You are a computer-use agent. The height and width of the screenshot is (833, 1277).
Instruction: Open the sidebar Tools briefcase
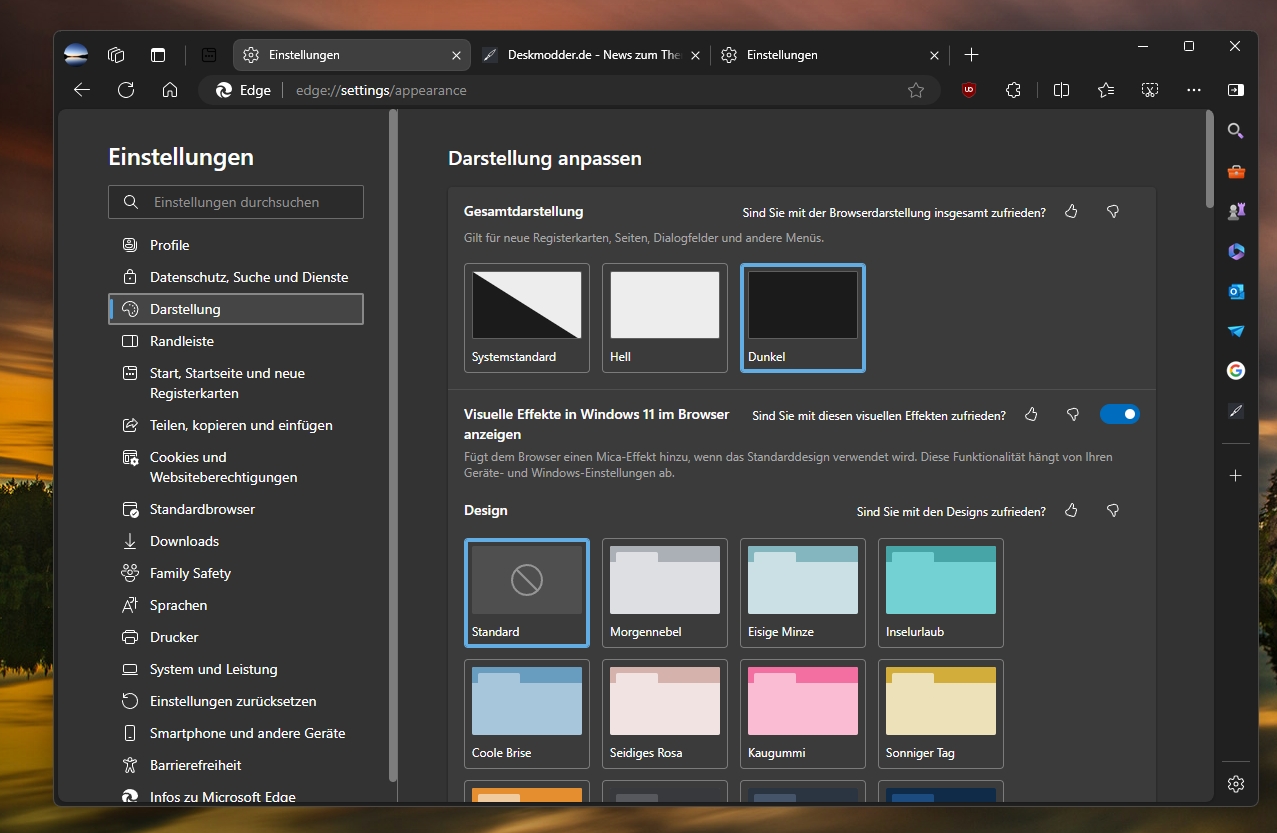coord(1236,171)
